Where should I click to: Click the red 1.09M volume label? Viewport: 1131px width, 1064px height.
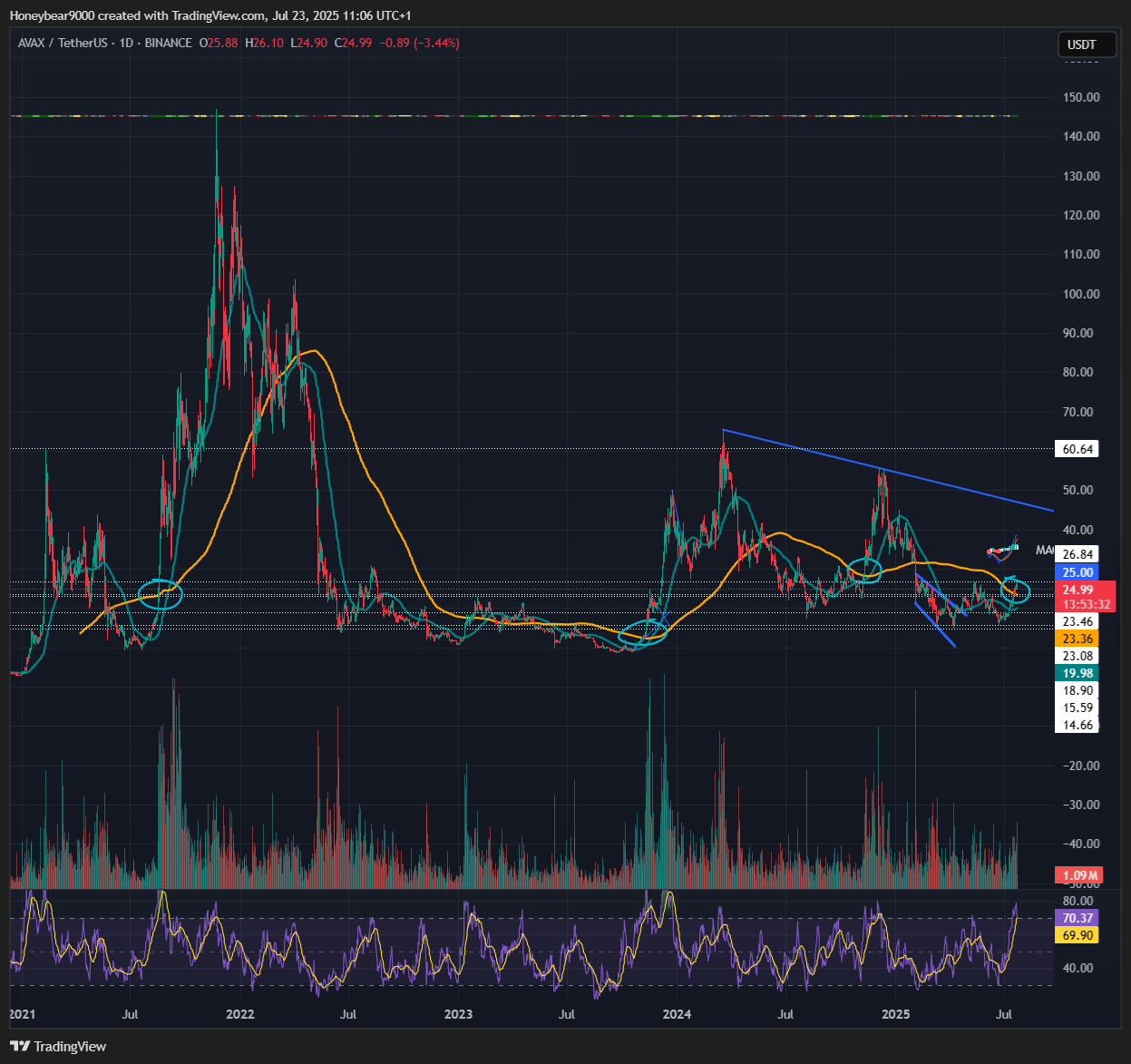point(1078,875)
